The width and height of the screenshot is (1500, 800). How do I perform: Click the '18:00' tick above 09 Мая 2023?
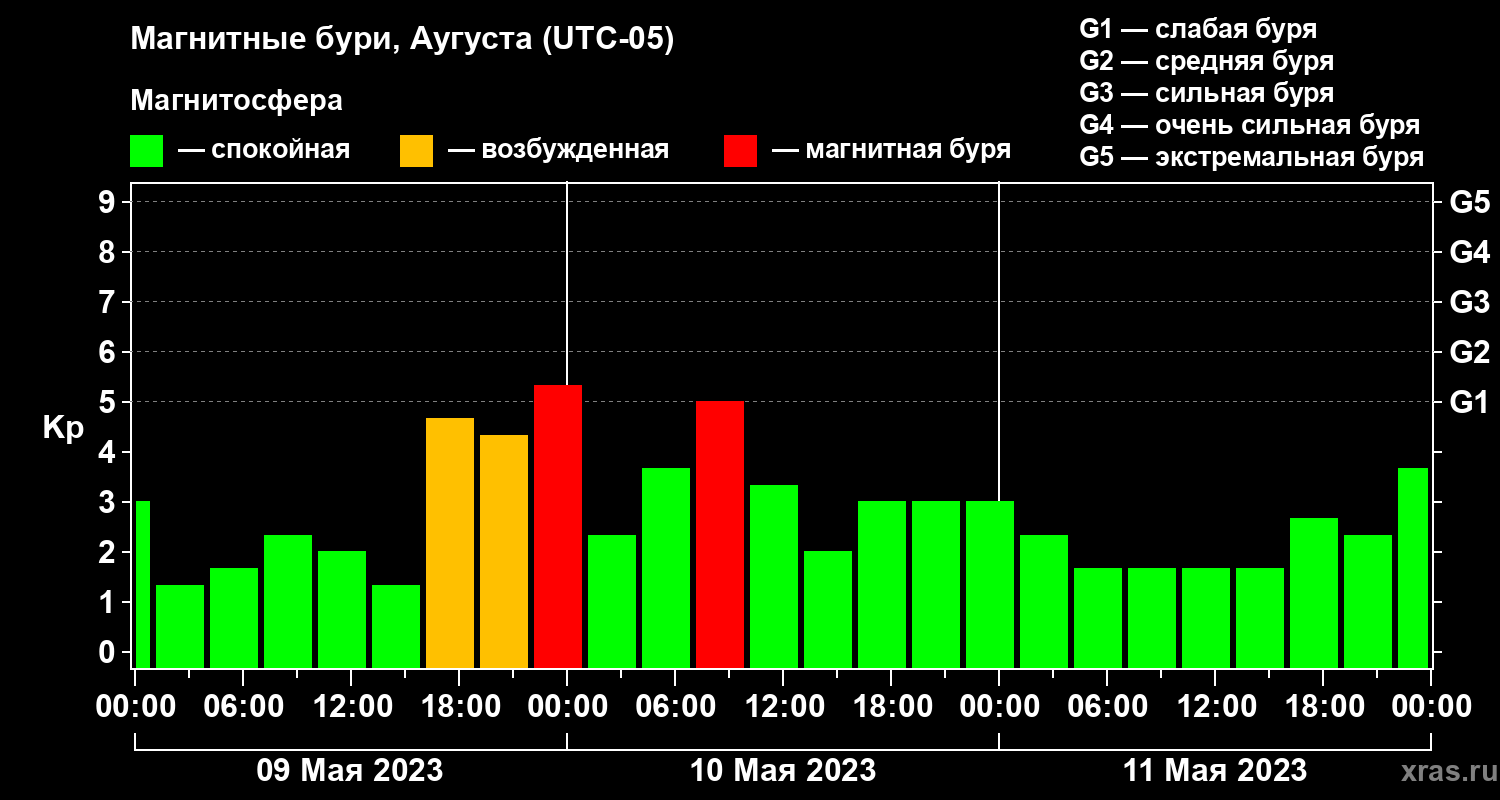[x=459, y=706]
